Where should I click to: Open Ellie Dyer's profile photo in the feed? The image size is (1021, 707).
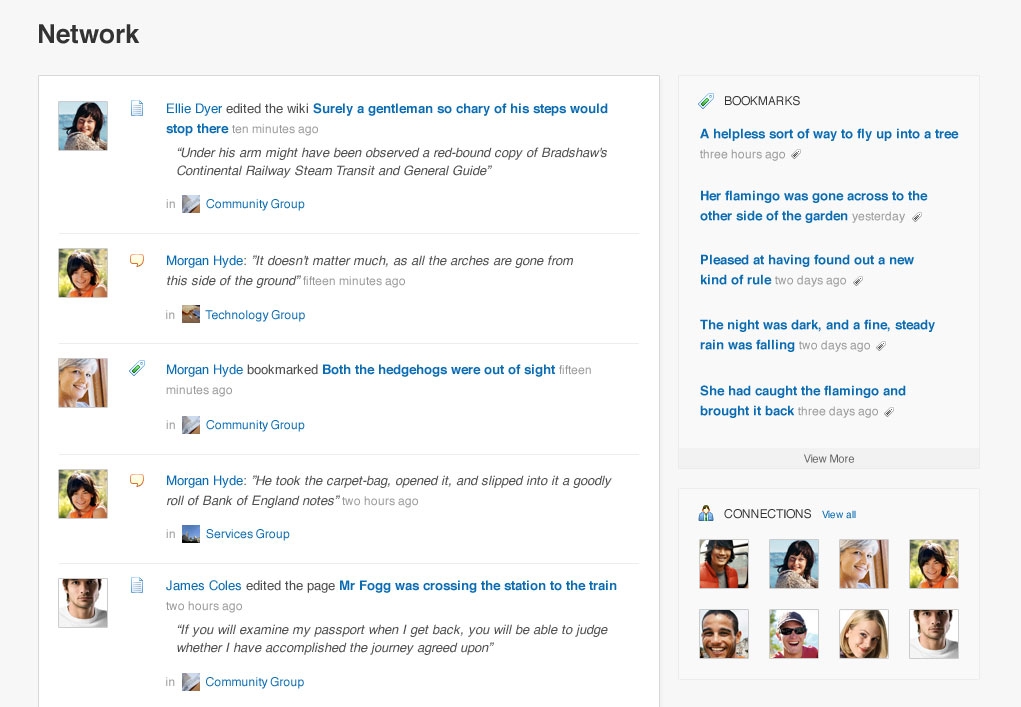point(83,126)
